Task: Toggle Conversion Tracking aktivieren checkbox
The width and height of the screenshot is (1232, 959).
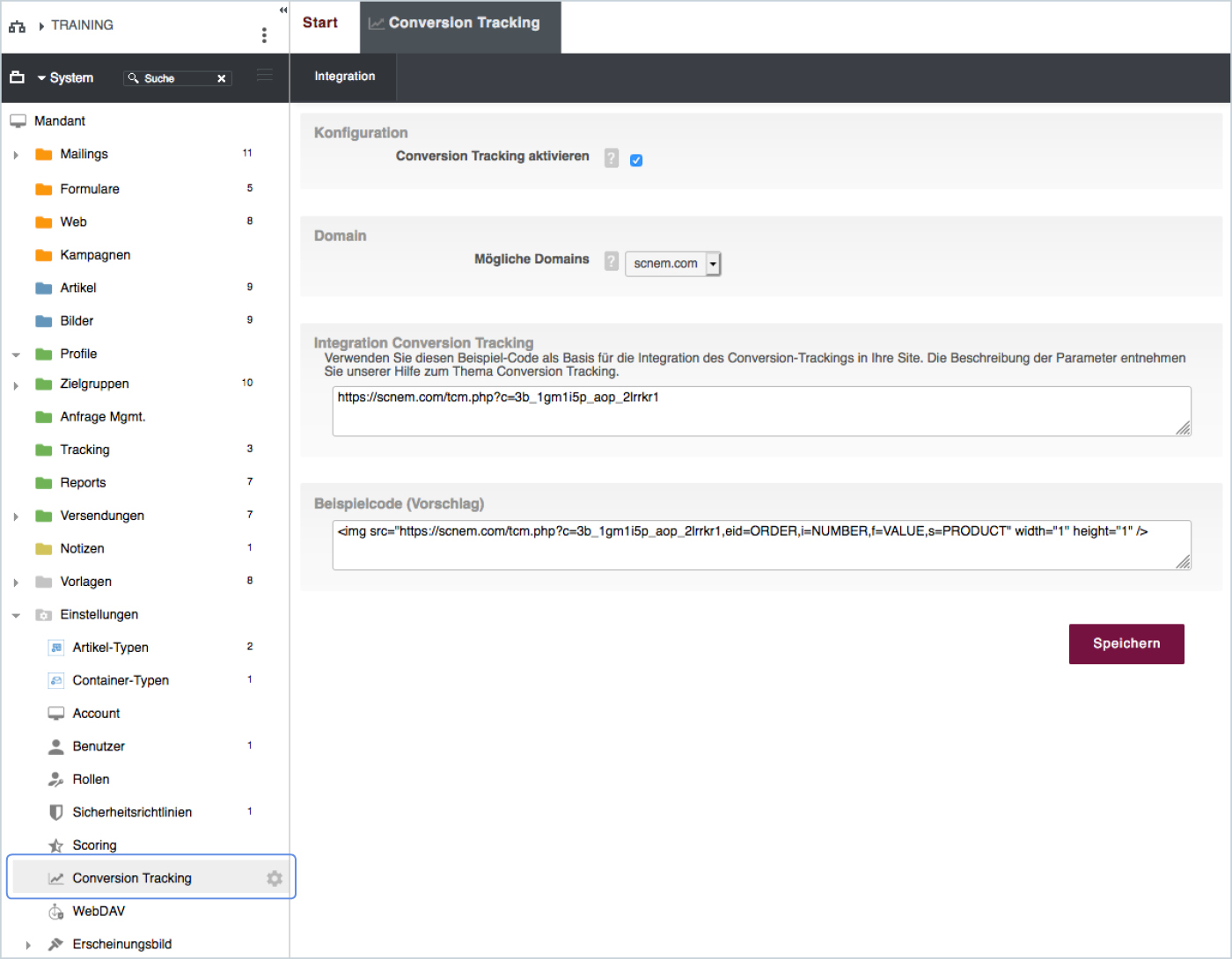Action: point(636,160)
